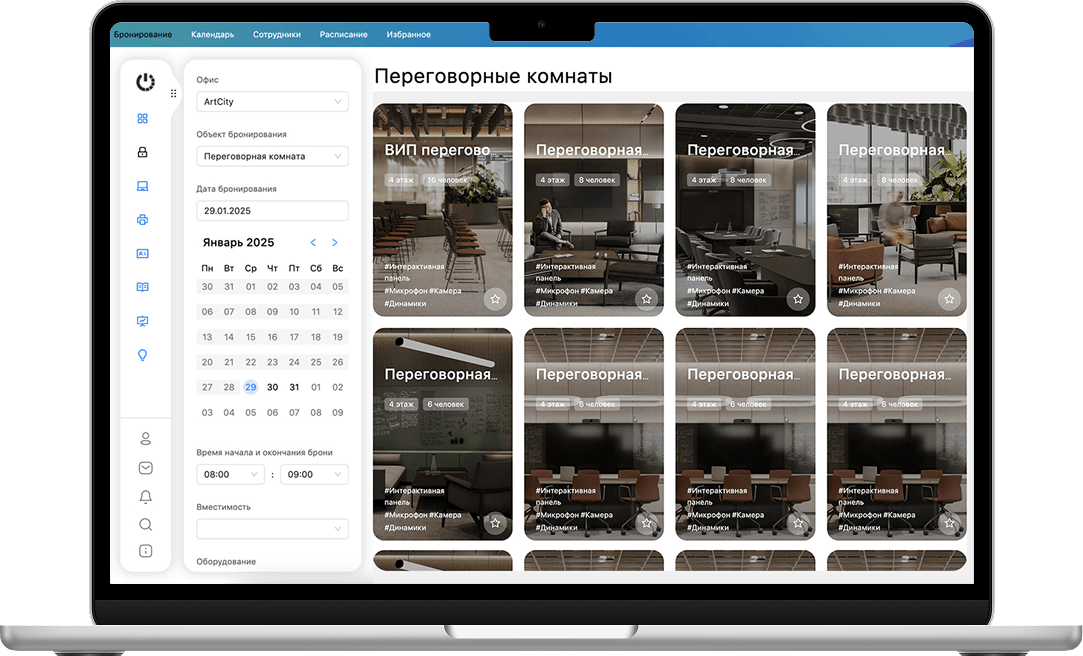The width and height of the screenshot is (1083, 656).
Task: Expand the Офис dropdown showing ArtCity
Action: (272, 102)
